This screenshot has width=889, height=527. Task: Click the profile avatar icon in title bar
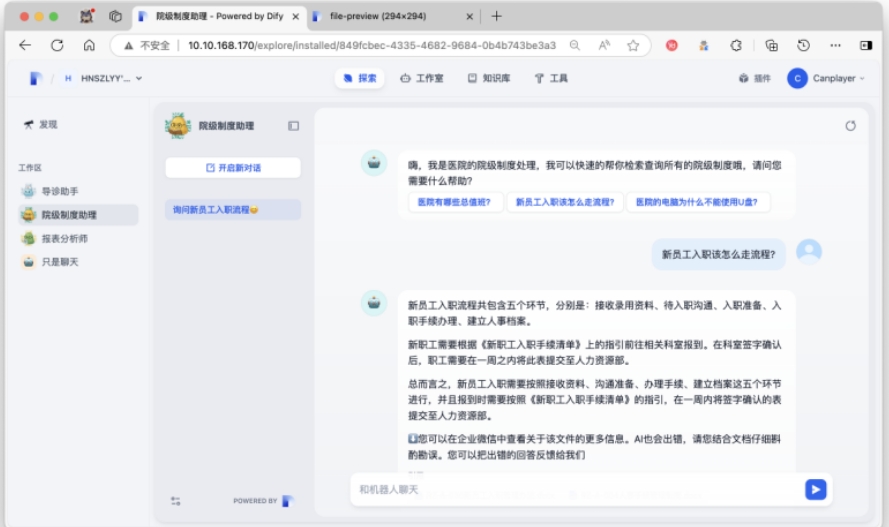pyautogui.click(x=87, y=16)
